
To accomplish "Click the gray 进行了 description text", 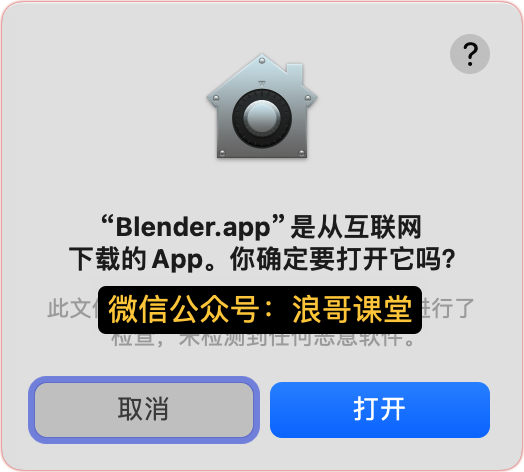I will point(448,308).
